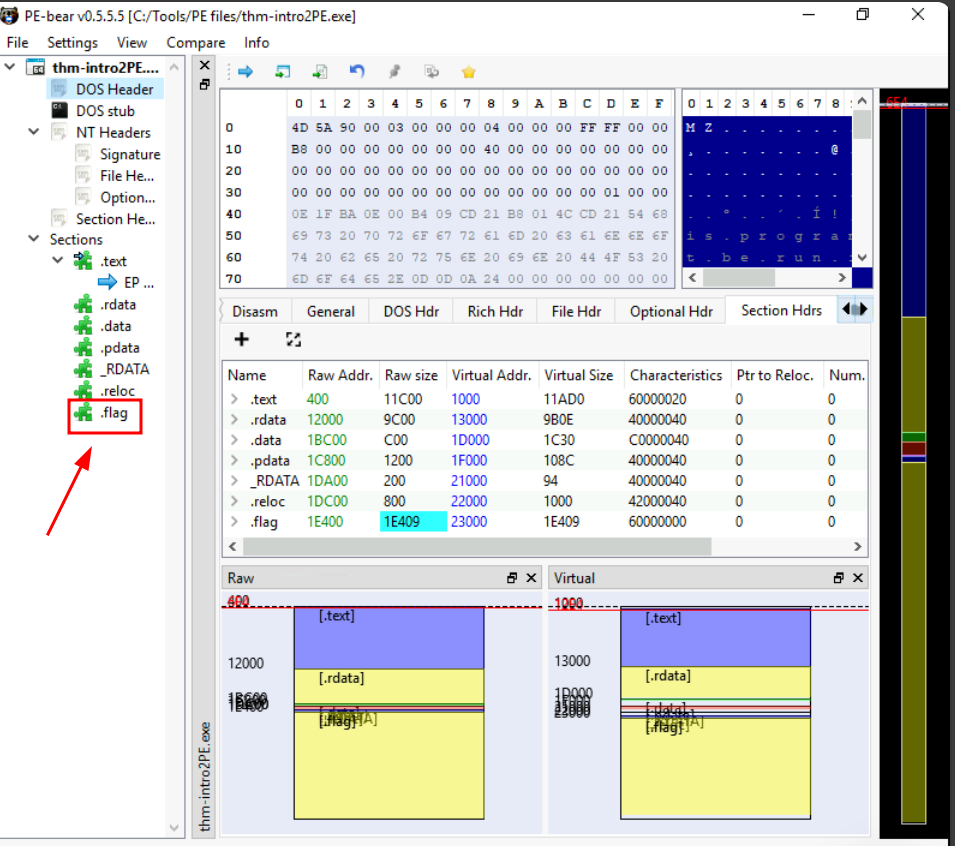Click the Characteristics column header

click(675, 375)
